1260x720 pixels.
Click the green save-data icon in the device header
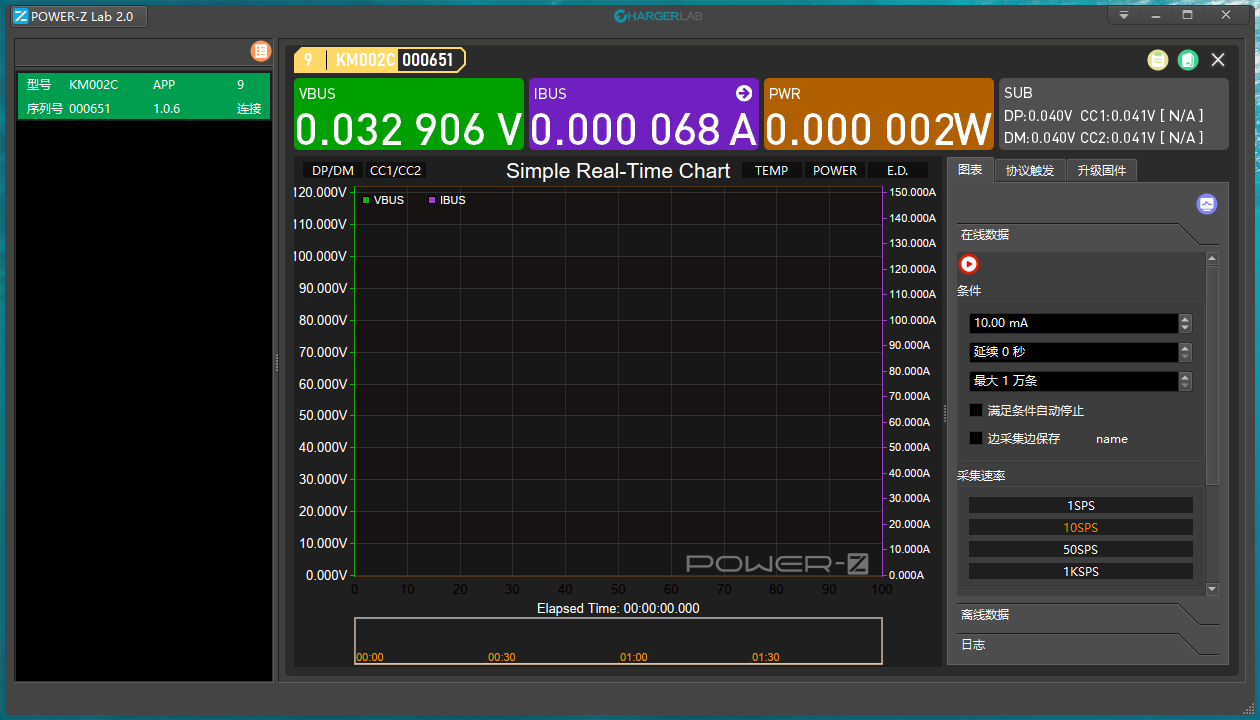pyautogui.click(x=1188, y=60)
